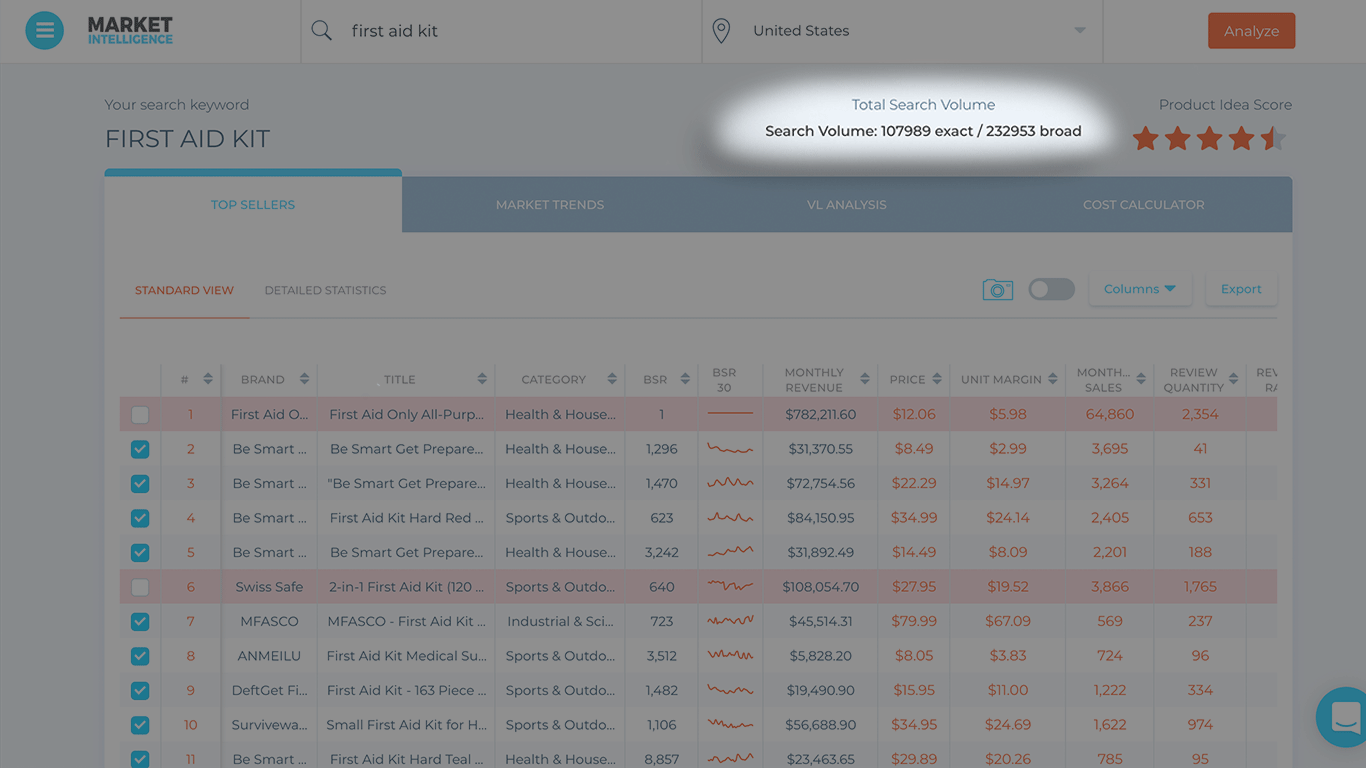Viewport: 1366px width, 768px height.
Task: Click the search magnifier icon
Action: tap(321, 31)
